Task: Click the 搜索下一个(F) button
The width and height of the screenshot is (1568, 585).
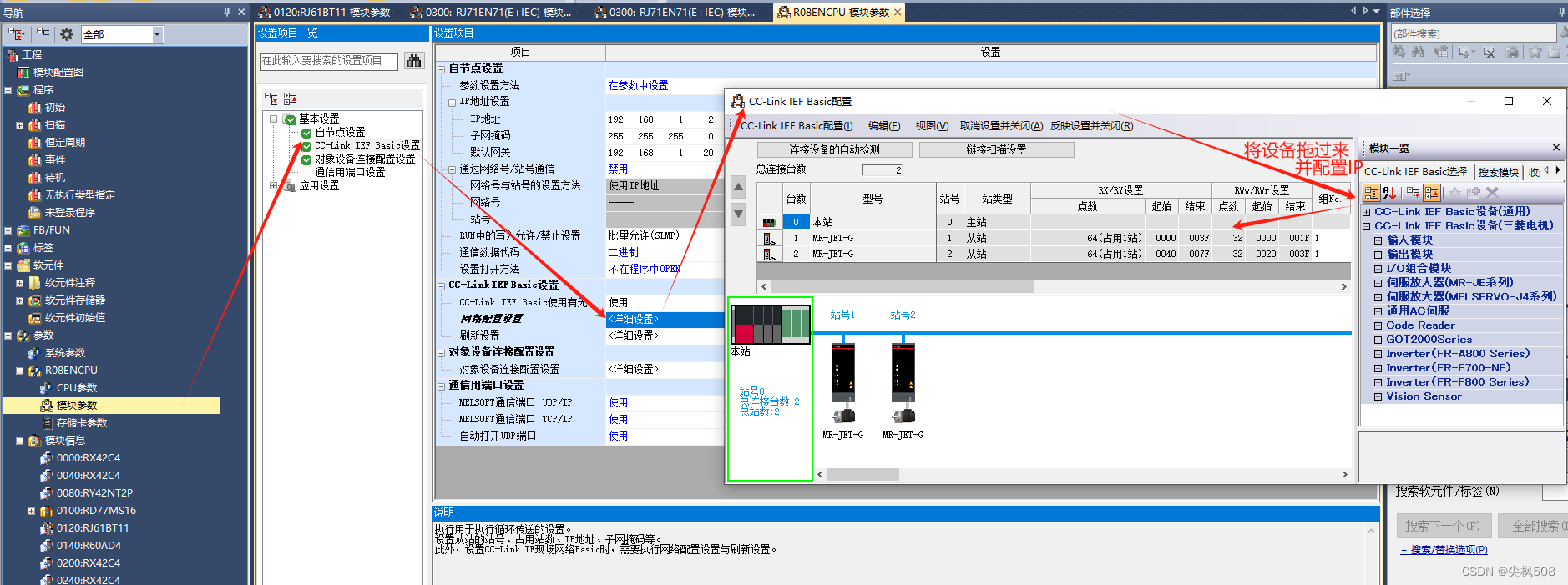Action: coord(1443,526)
